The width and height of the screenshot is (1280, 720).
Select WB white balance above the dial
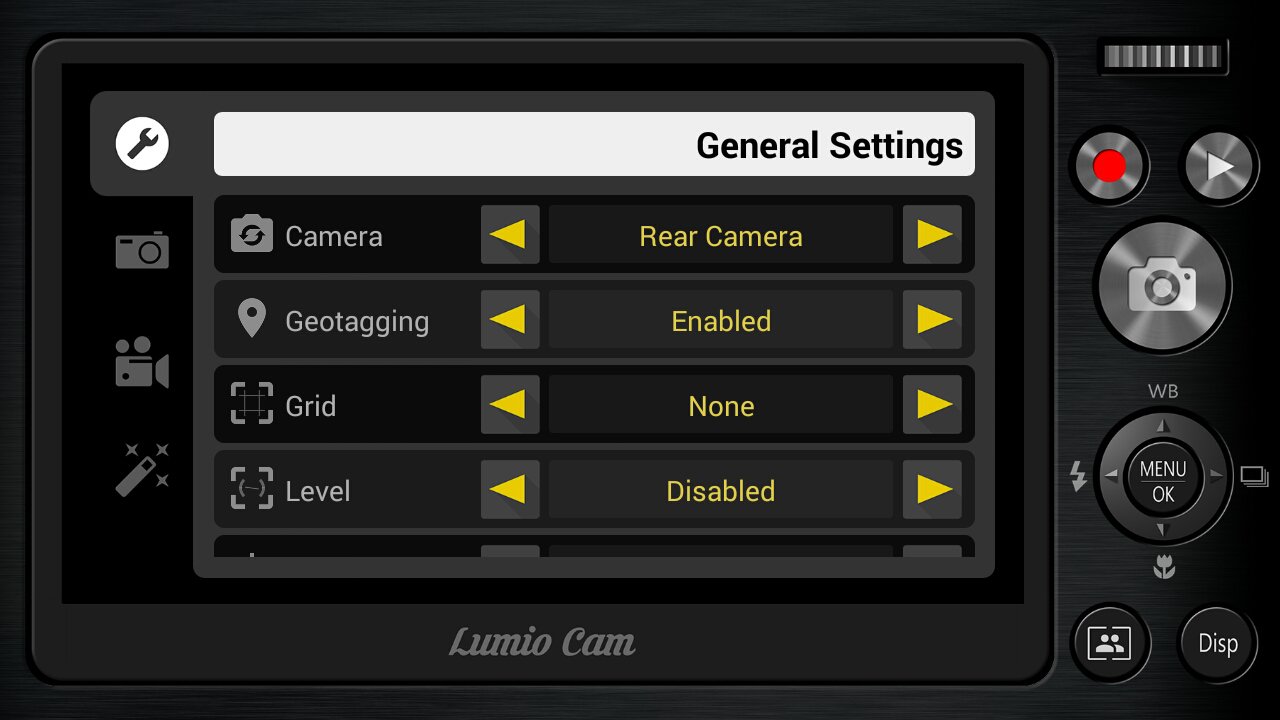click(x=1163, y=391)
